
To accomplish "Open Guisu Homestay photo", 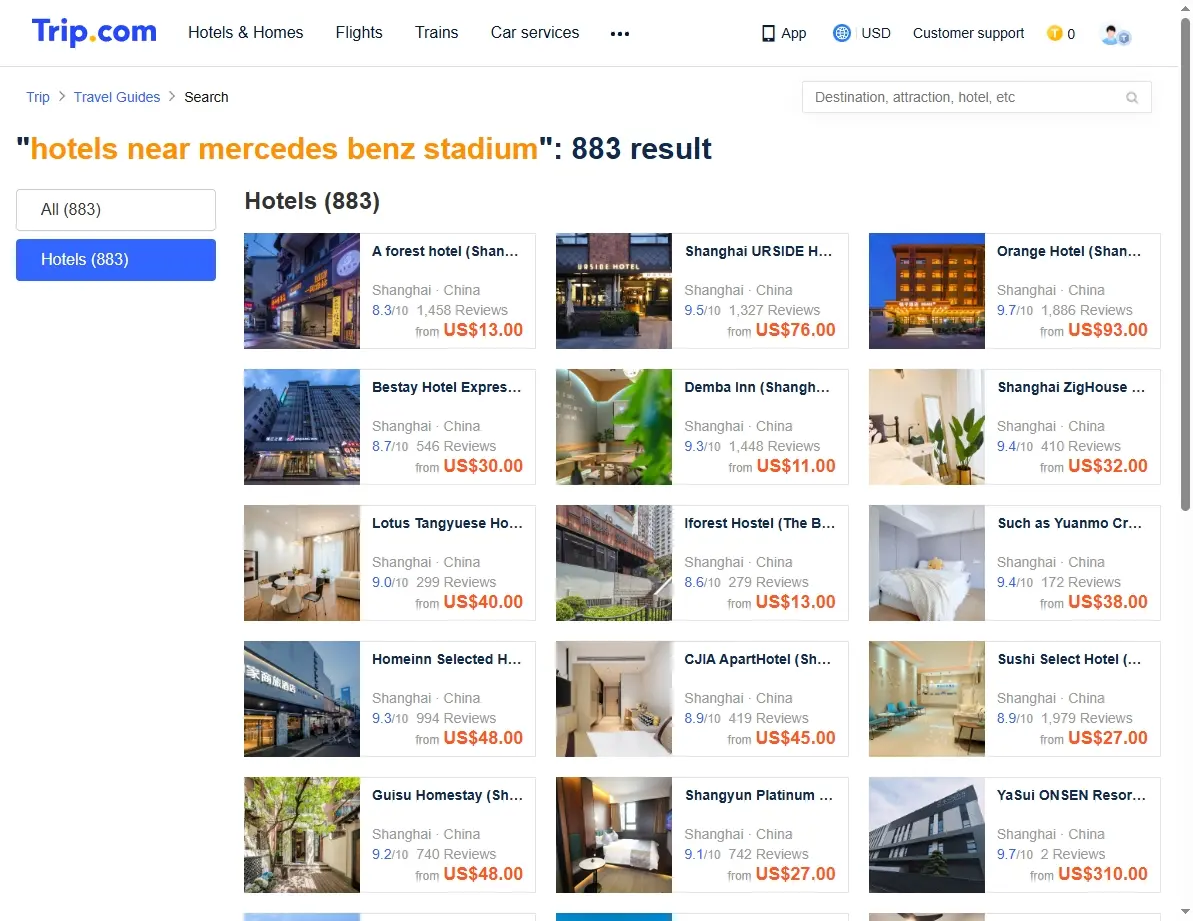I will [x=302, y=835].
